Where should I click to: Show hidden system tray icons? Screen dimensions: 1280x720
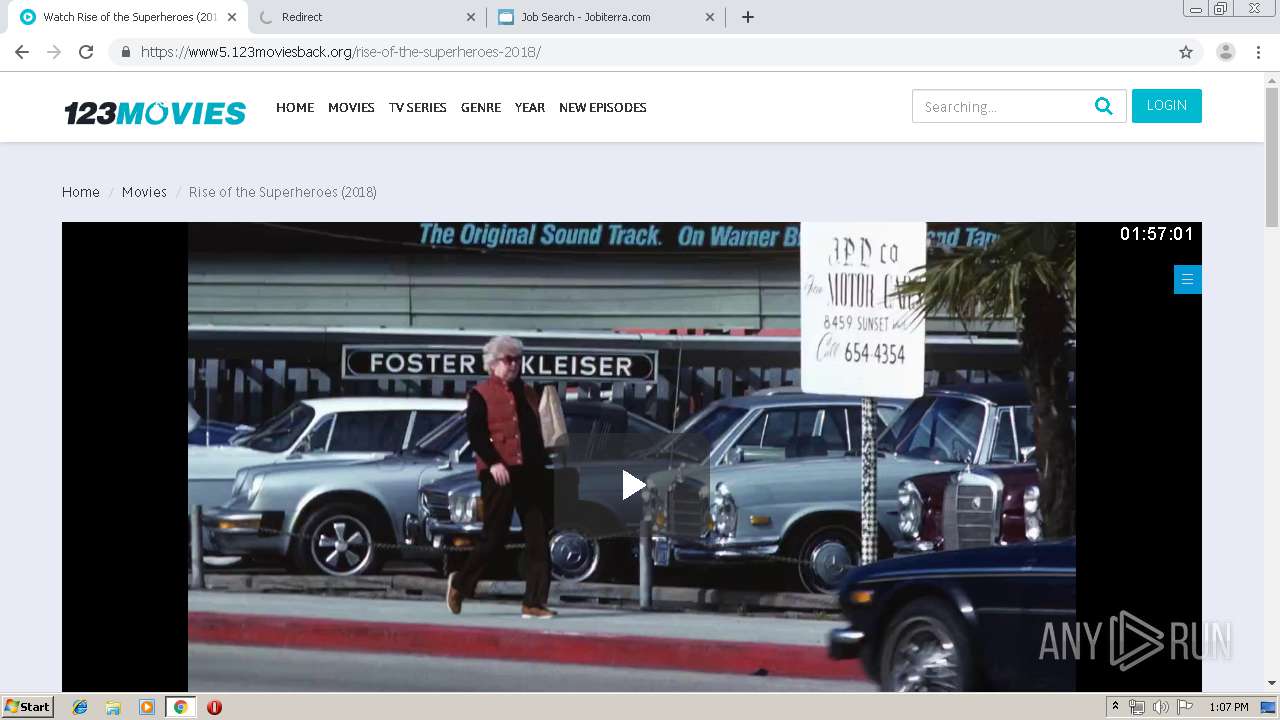1115,707
